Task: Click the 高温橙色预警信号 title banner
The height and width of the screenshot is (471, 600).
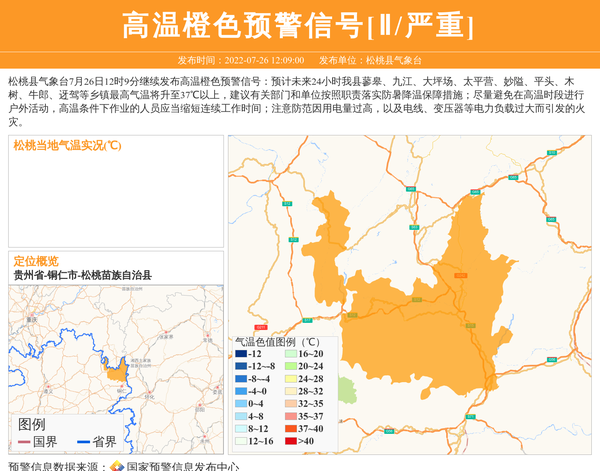Action: tap(298, 26)
